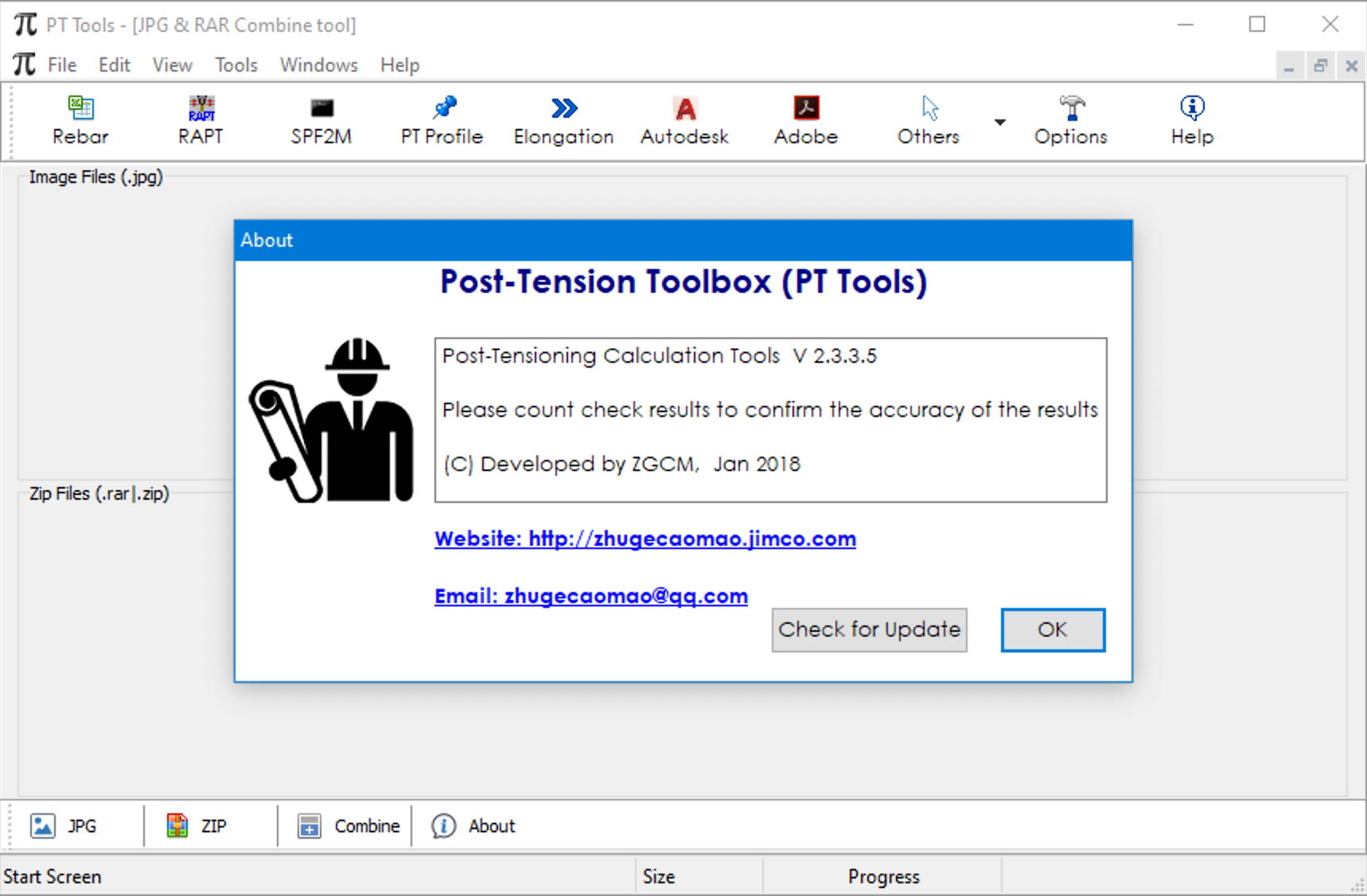This screenshot has width=1367, height=896.
Task: Select the PT Profile tool
Action: 441,119
